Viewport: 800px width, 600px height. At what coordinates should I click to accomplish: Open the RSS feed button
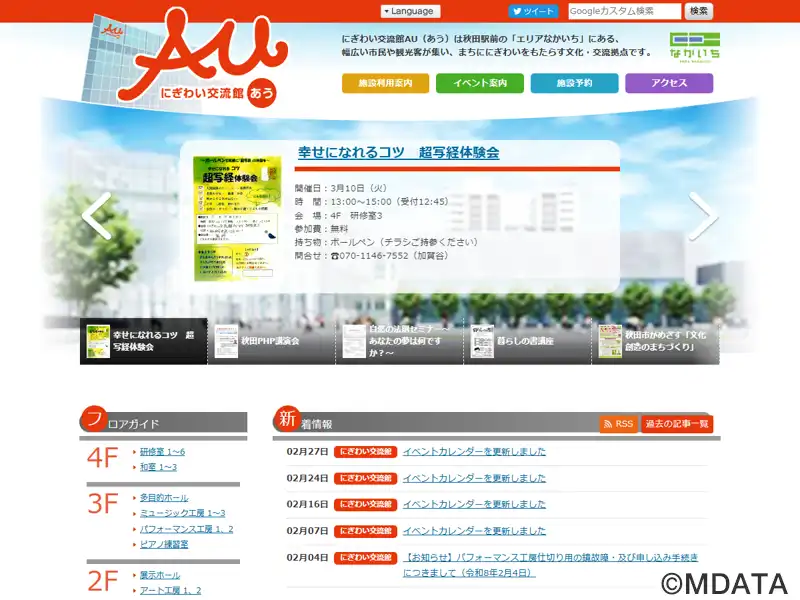(618, 424)
